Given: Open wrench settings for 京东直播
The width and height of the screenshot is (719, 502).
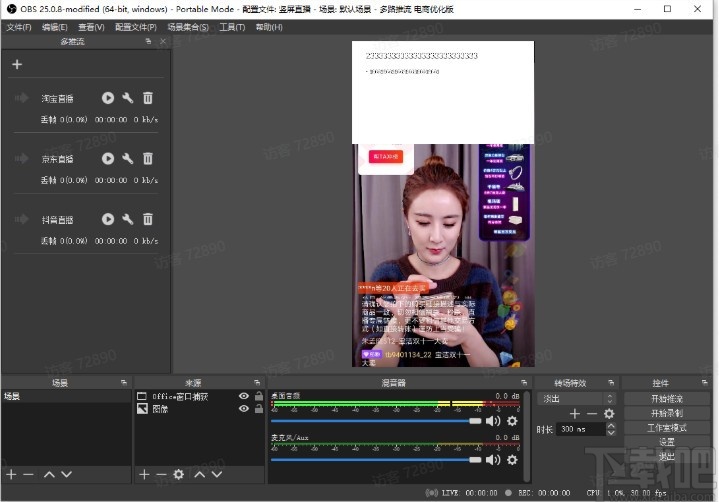Looking at the screenshot, I should coord(127,158).
